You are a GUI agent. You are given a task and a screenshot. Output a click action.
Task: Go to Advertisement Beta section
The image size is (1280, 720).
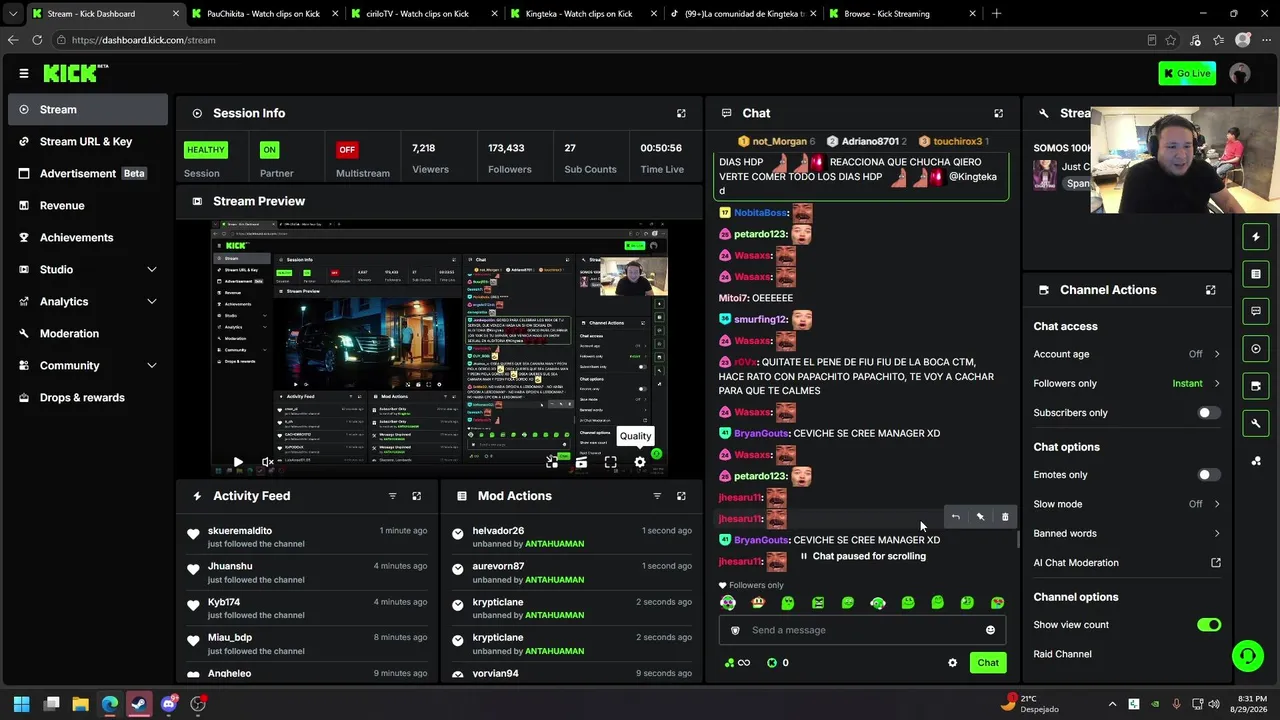point(88,174)
